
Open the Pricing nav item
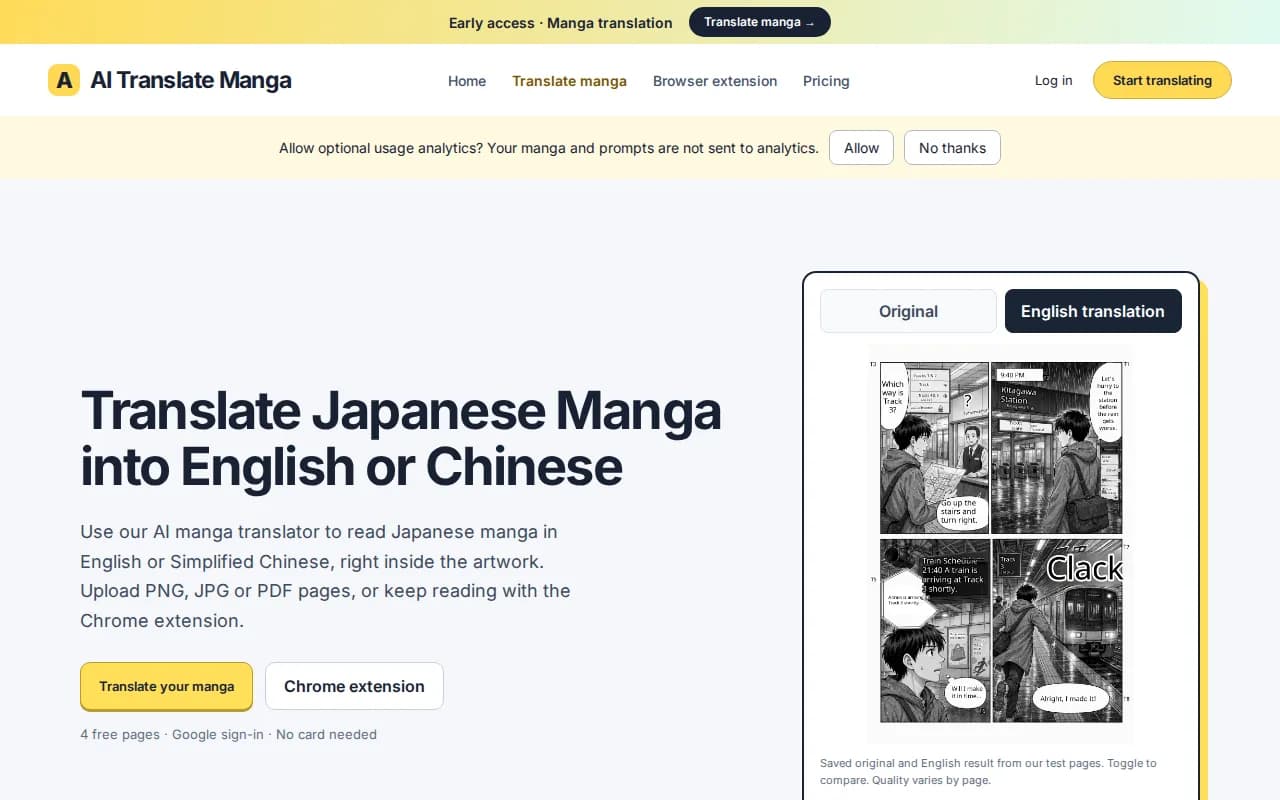826,81
